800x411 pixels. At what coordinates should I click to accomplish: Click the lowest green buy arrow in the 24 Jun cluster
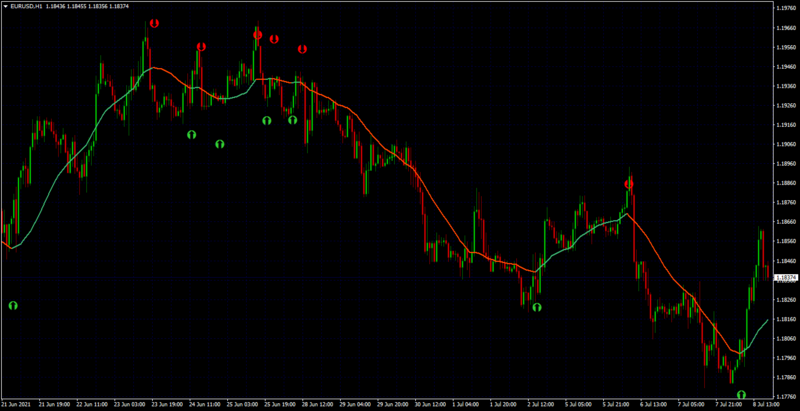point(219,144)
